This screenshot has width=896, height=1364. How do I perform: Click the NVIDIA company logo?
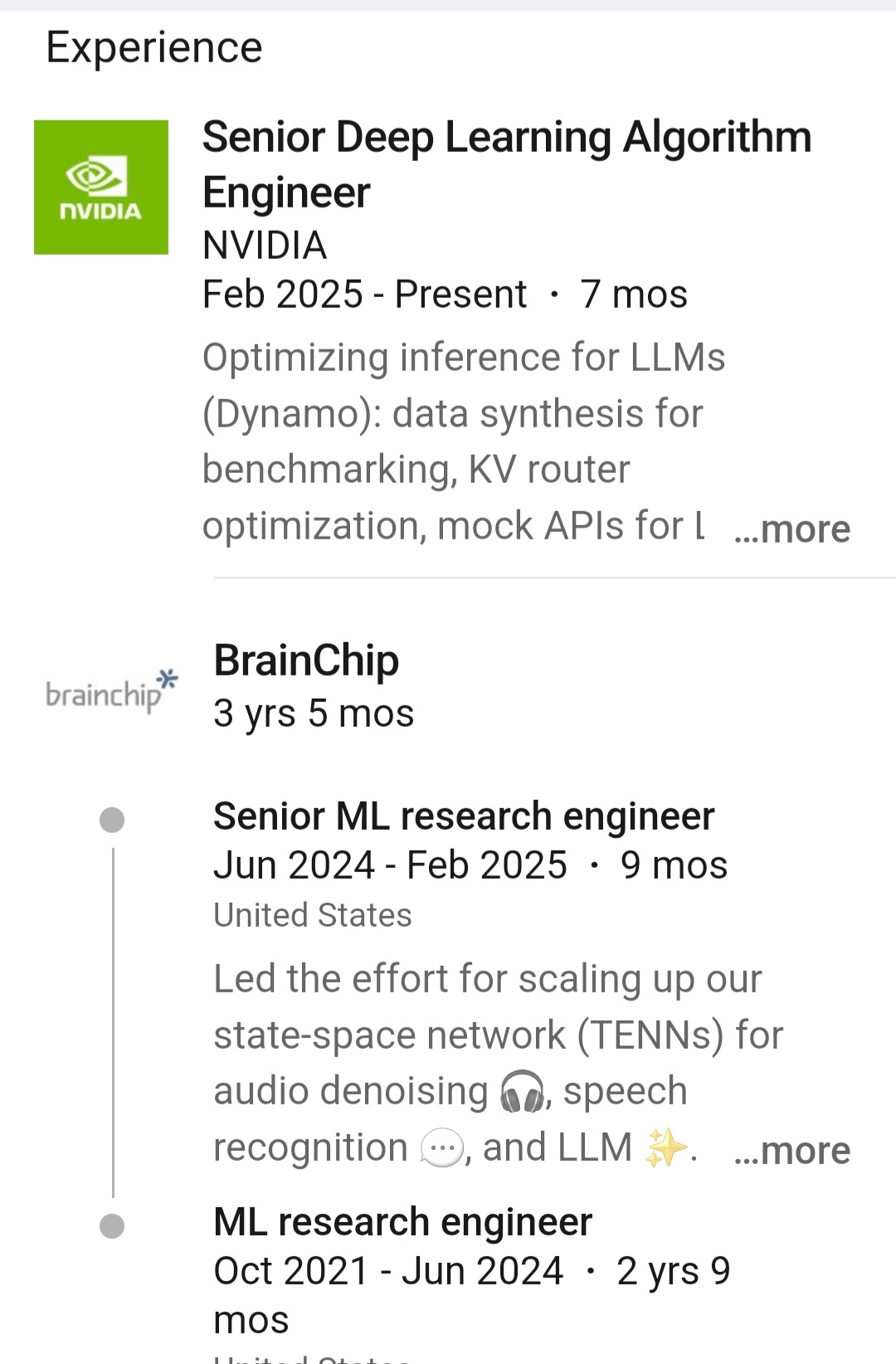[x=101, y=188]
